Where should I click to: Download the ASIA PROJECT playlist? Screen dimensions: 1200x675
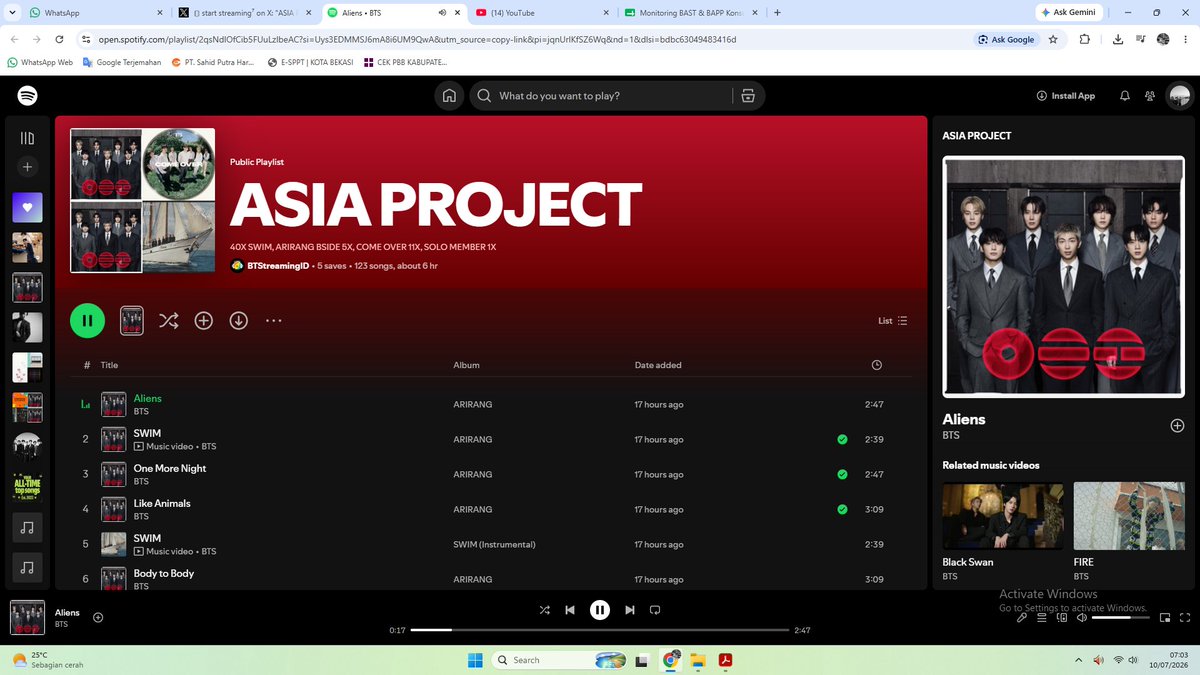tap(238, 320)
